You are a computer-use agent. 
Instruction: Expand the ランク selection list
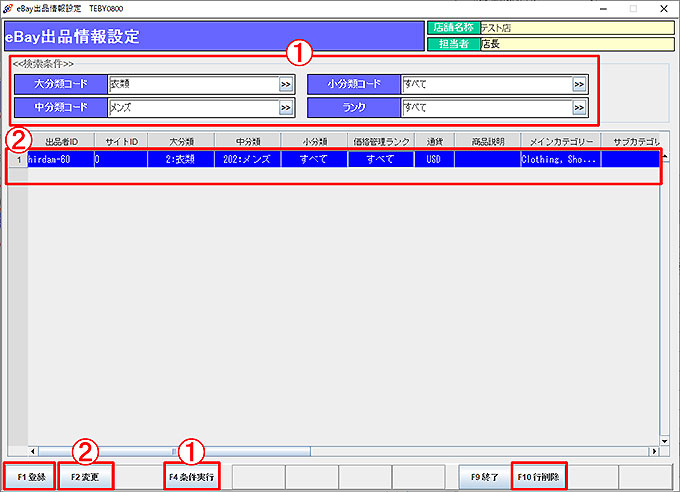579,106
